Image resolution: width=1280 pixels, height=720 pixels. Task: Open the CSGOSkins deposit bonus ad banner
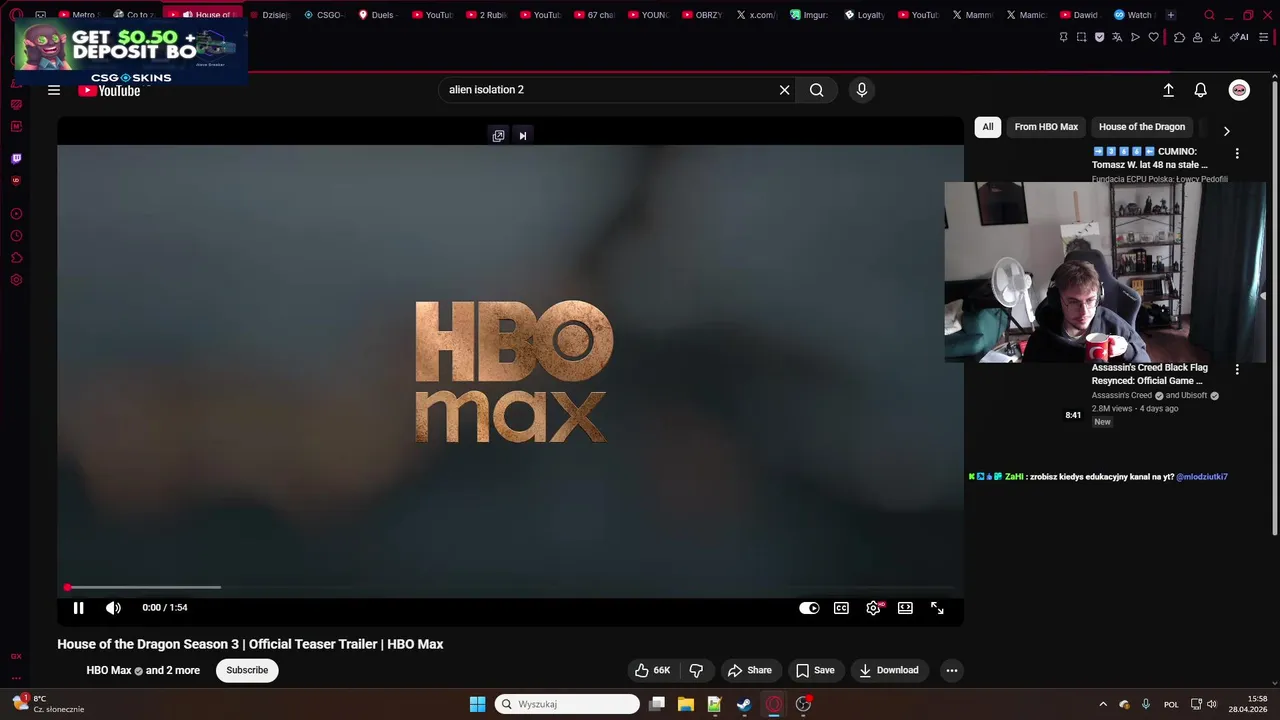(x=130, y=51)
